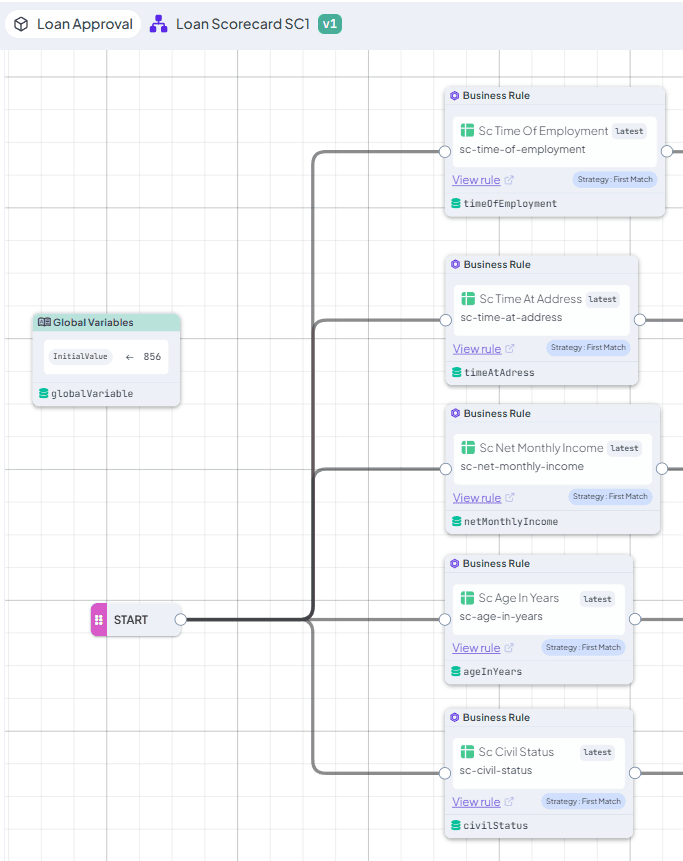This screenshot has width=683, height=861.
Task: Click the timeAtAdress database icon
Action: coord(457,372)
